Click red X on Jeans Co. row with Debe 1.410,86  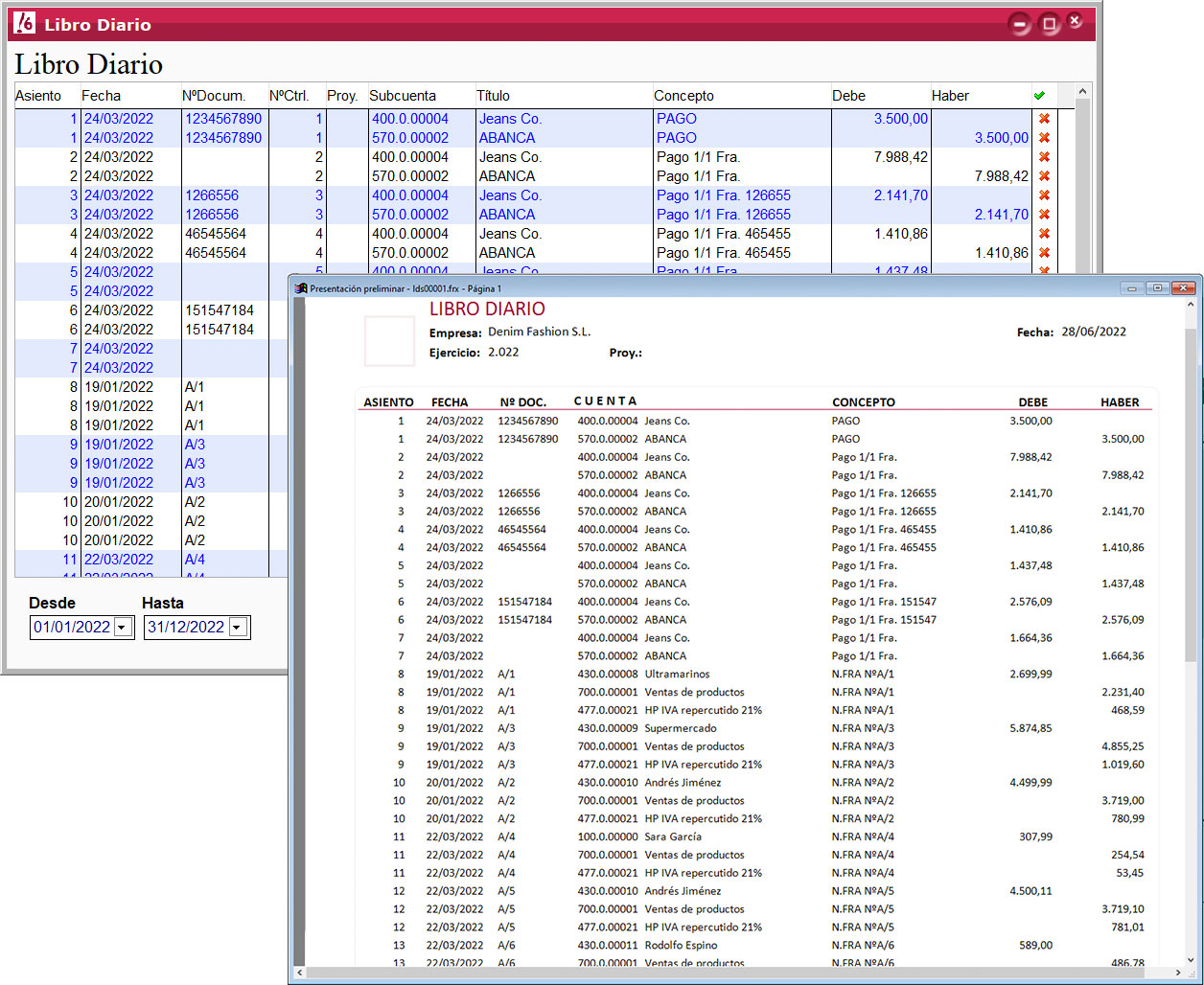coord(1044,234)
